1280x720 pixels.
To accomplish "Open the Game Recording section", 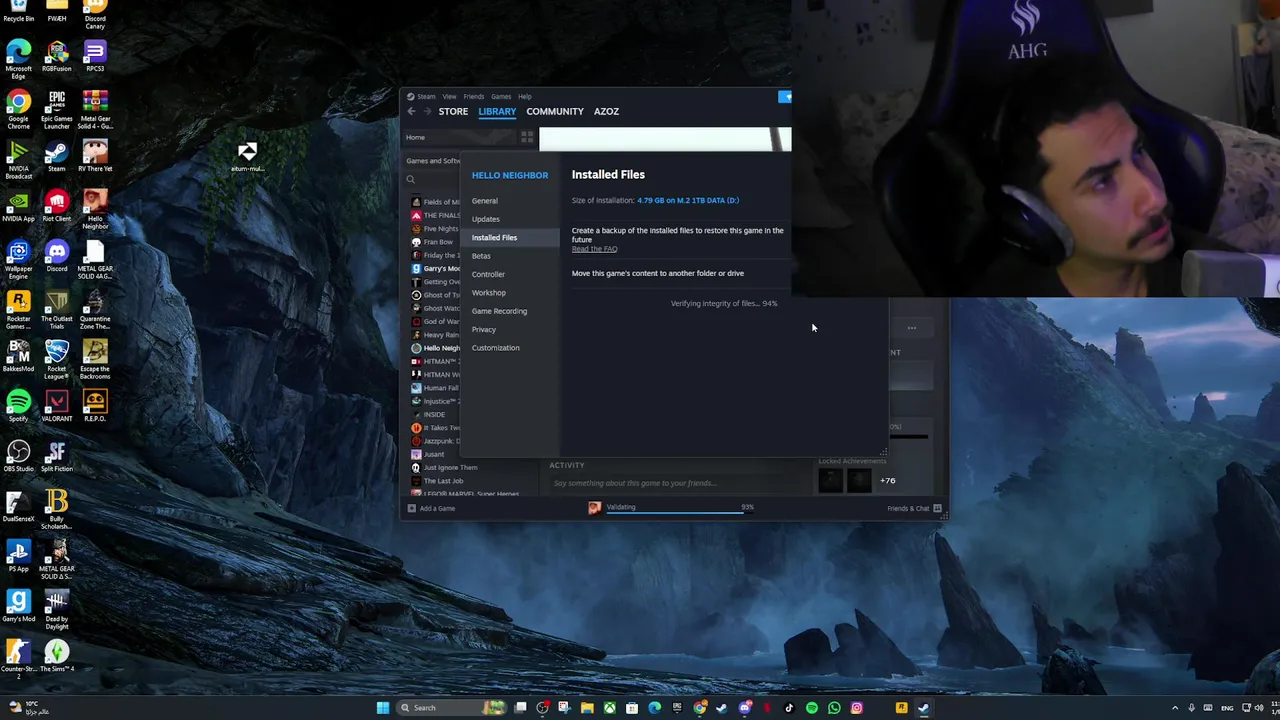I will click(499, 311).
